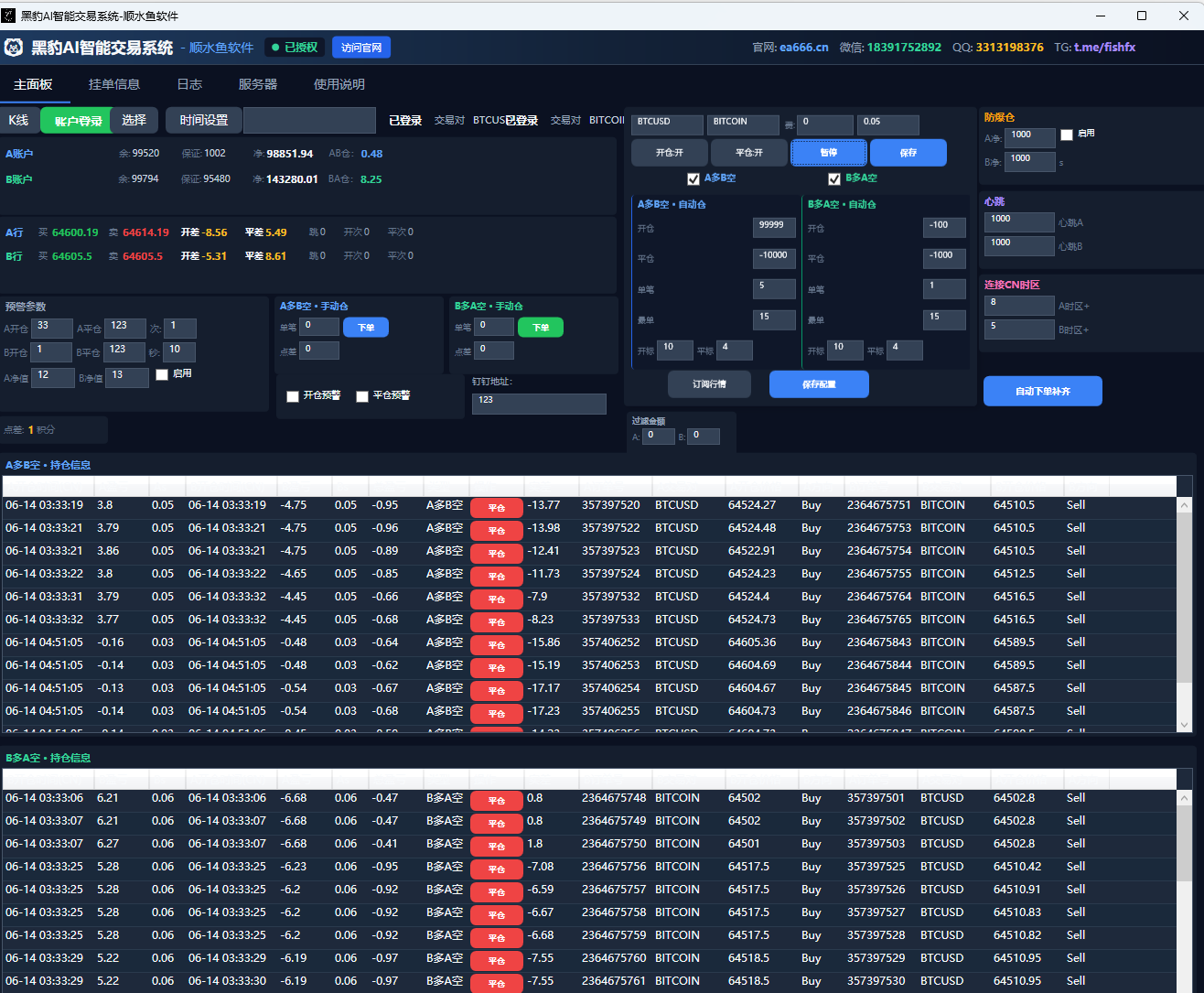This screenshot has height=993, width=1204.
Task: Click 平仓 on order 357397520 row
Action: coord(497,508)
